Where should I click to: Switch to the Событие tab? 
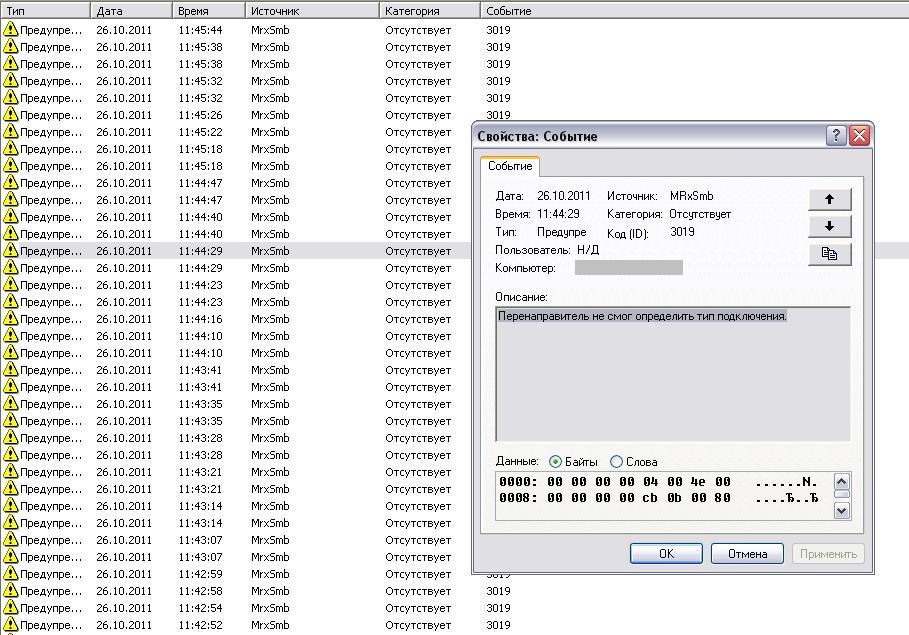tap(510, 166)
